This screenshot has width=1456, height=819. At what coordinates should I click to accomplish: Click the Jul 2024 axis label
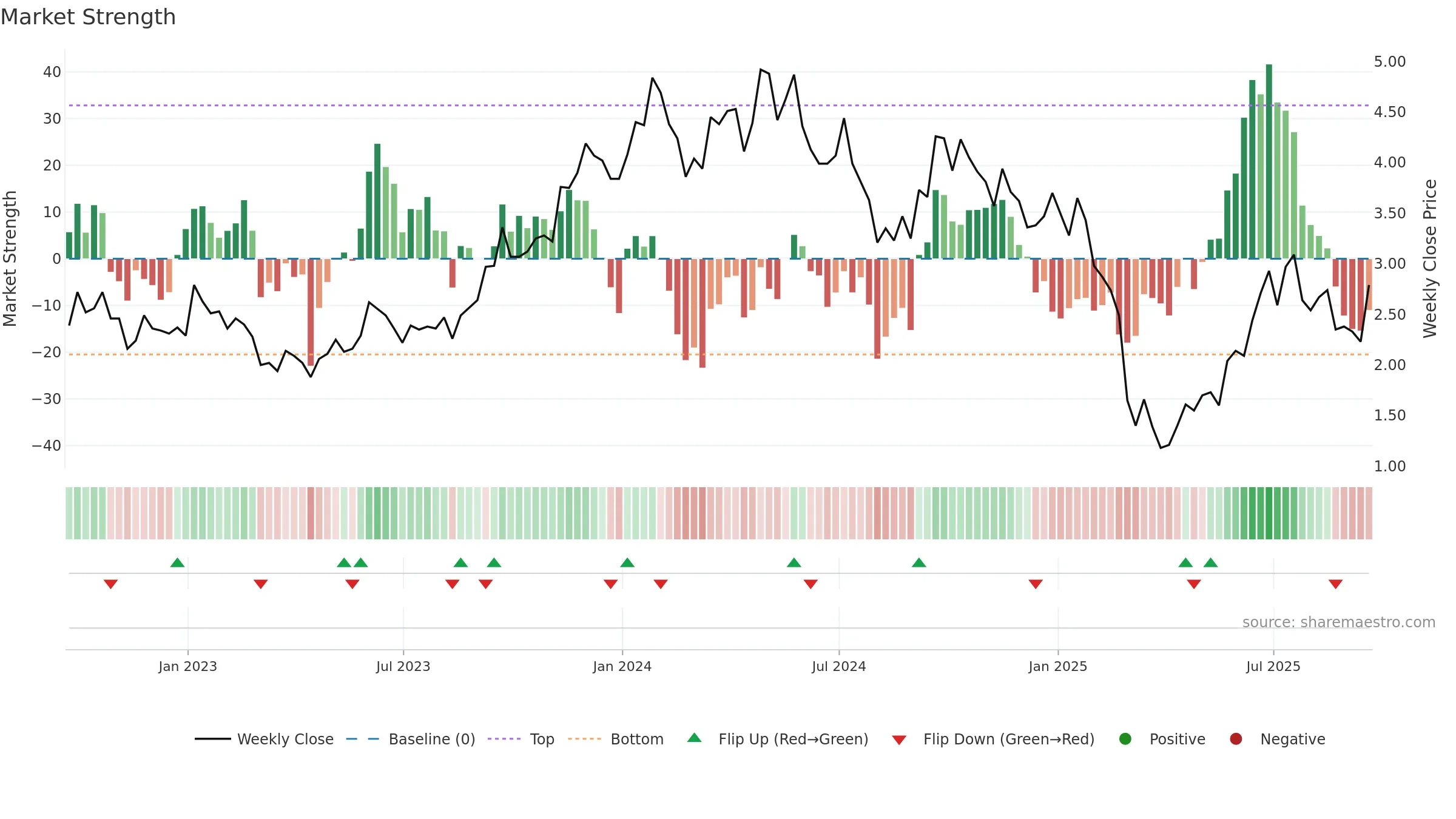[838, 666]
